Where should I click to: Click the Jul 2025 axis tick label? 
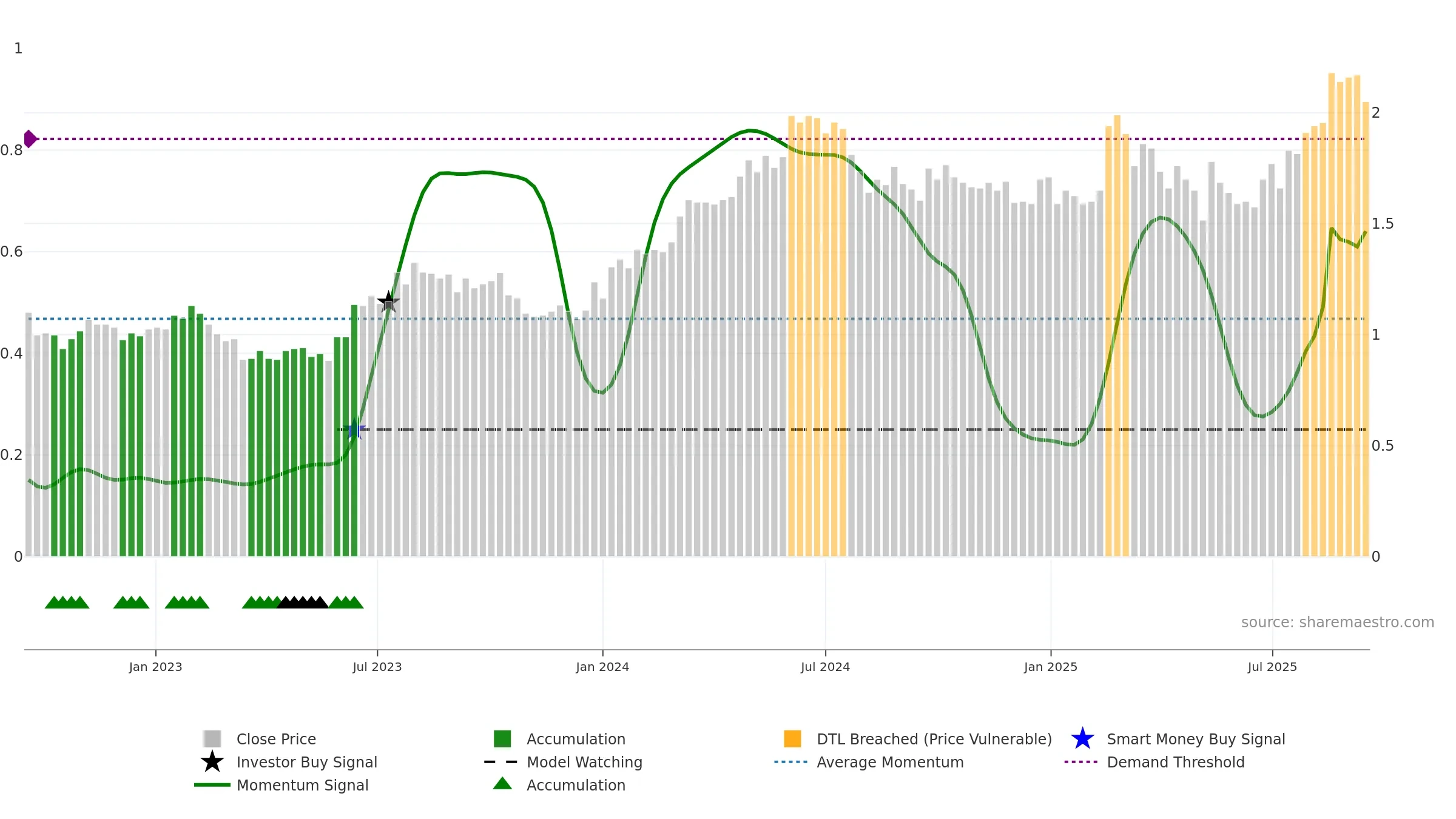[1272, 667]
